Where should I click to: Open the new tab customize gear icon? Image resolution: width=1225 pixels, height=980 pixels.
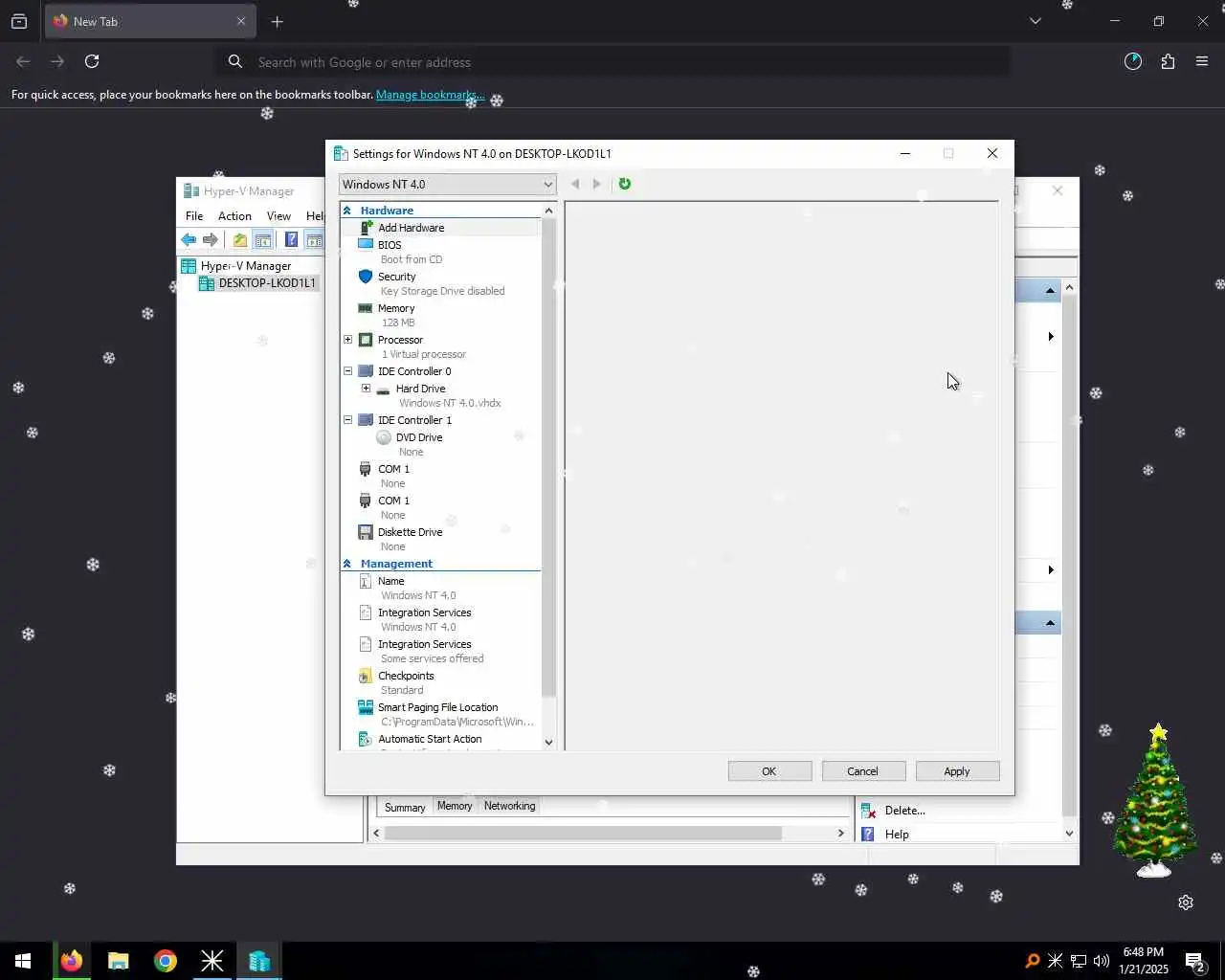click(x=1186, y=902)
